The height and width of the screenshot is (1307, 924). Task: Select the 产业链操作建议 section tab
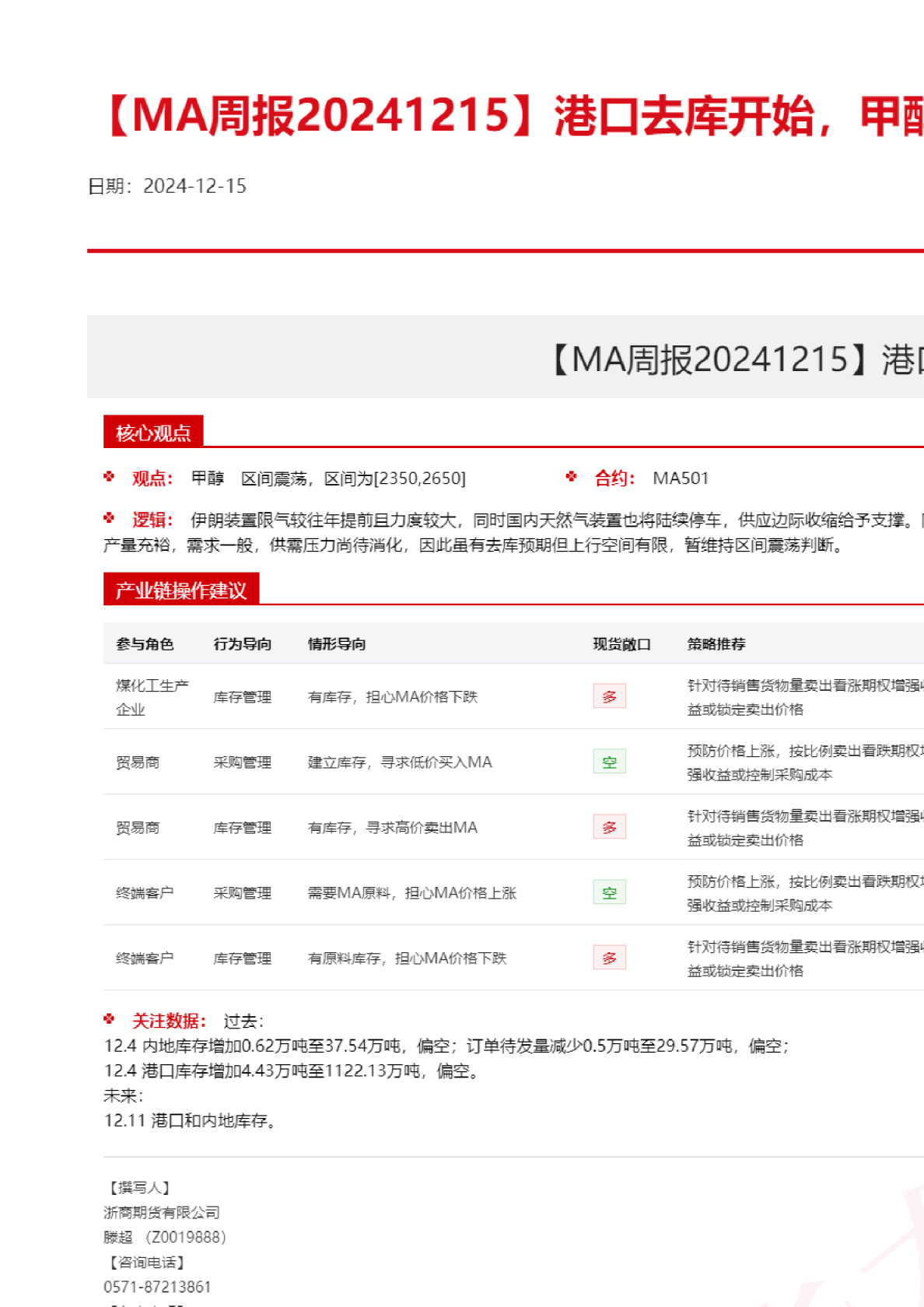pyautogui.click(x=180, y=590)
